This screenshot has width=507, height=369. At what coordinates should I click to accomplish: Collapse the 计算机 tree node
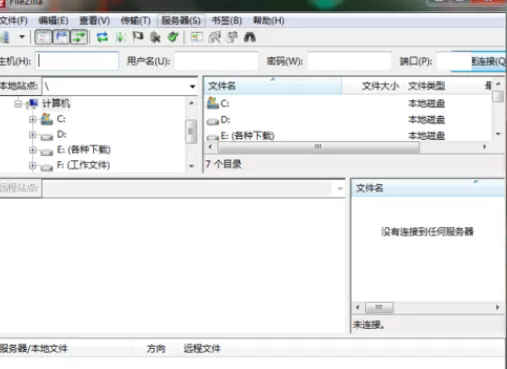point(18,104)
